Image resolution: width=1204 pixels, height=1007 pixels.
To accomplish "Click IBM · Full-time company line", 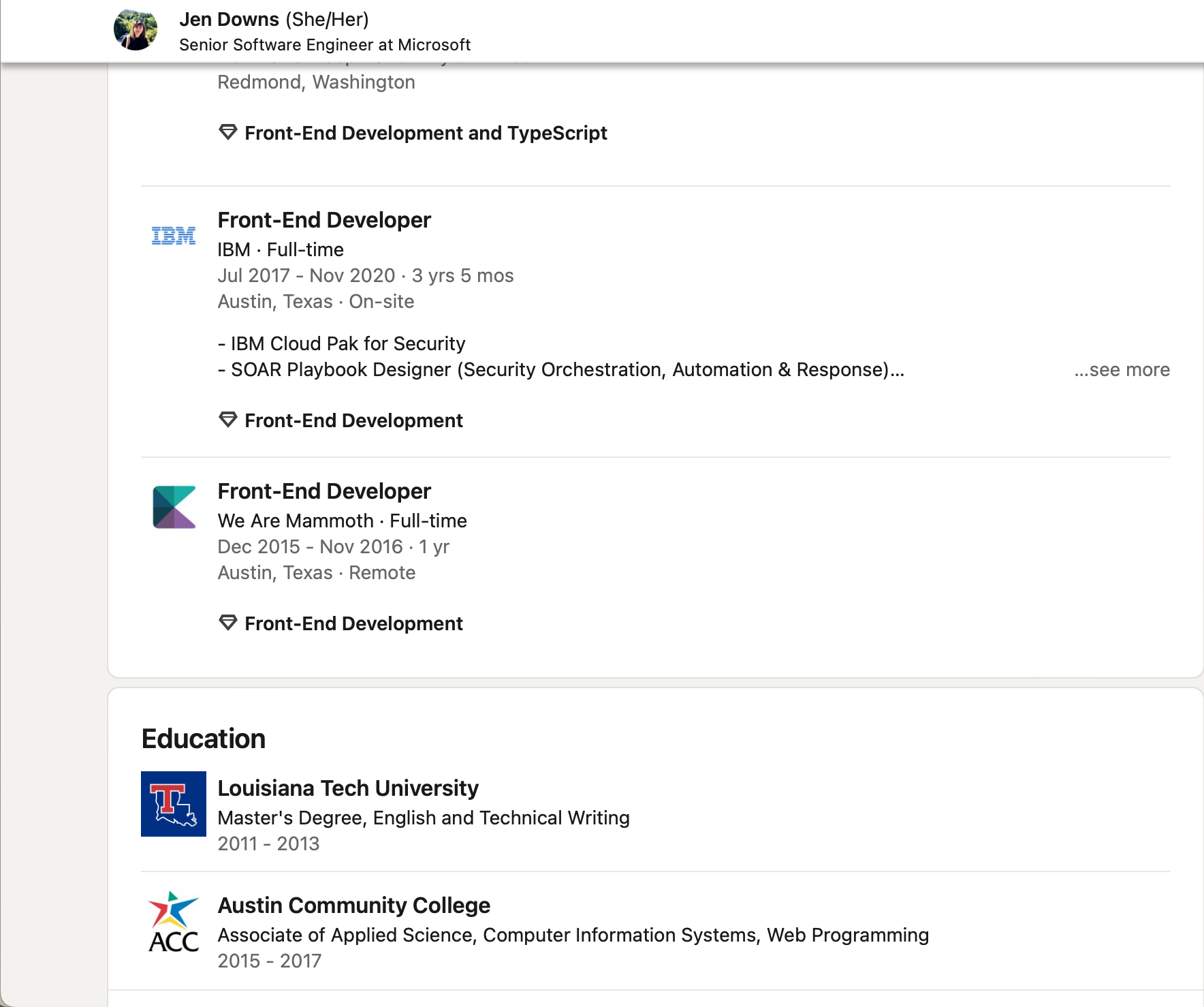I will (281, 249).
